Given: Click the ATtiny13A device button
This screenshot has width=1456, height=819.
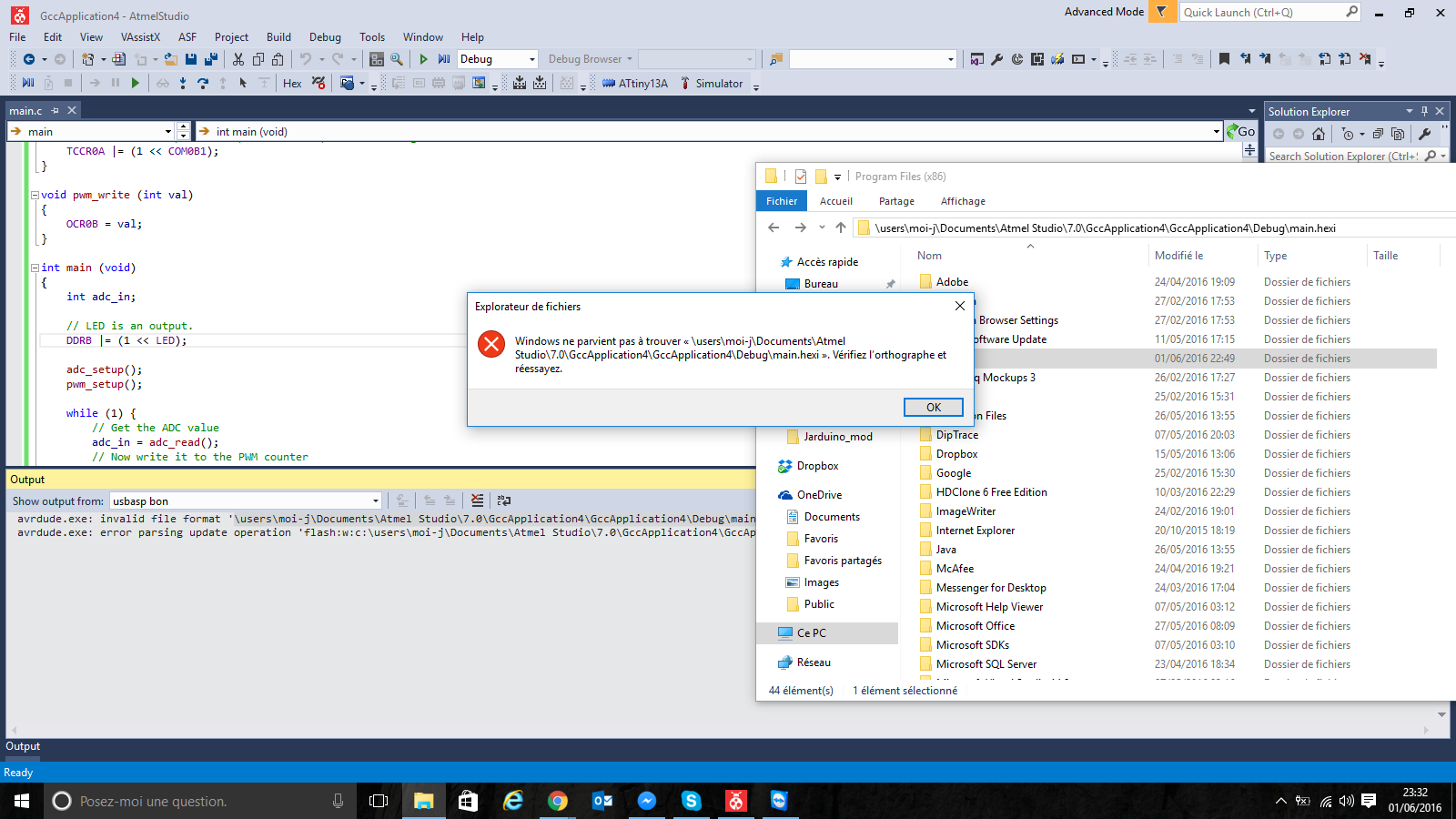Looking at the screenshot, I should [635, 83].
